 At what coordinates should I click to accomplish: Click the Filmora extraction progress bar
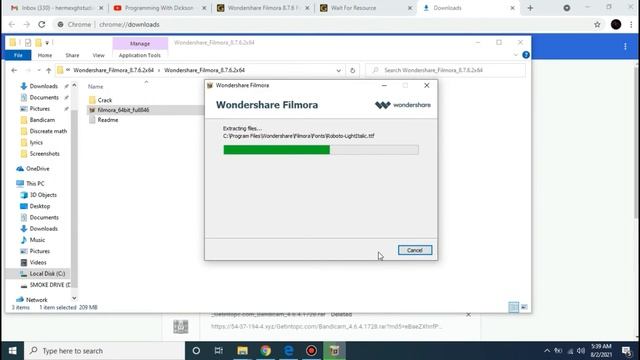[x=321, y=150]
